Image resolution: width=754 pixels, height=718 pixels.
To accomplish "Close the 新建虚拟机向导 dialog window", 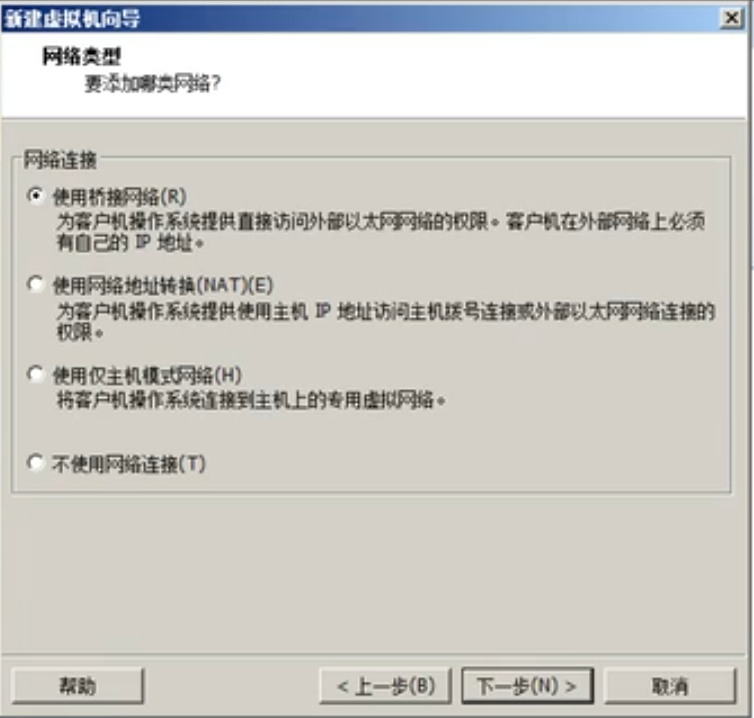I will (731, 18).
